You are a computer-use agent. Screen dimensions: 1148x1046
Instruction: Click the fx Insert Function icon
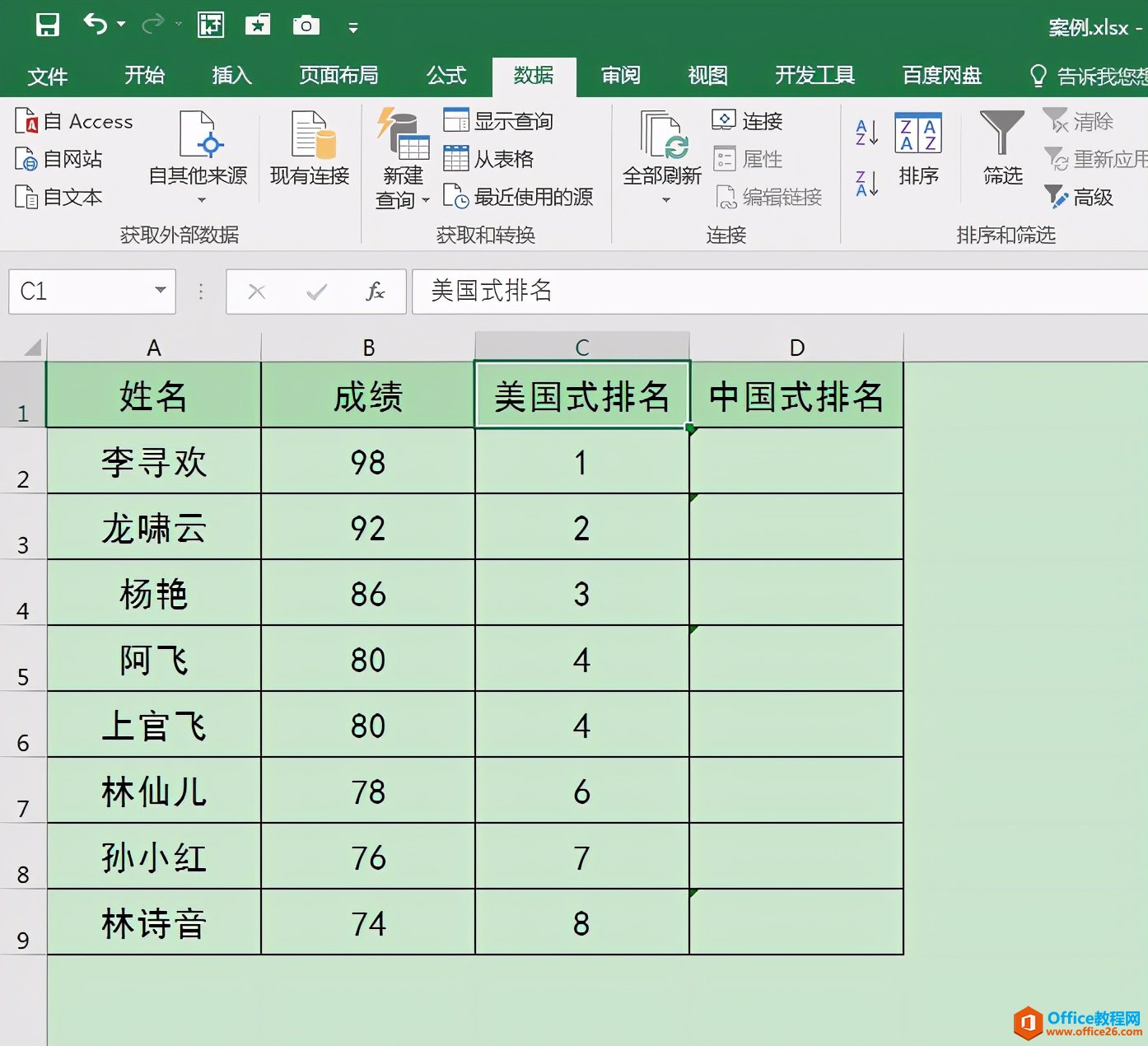click(375, 291)
